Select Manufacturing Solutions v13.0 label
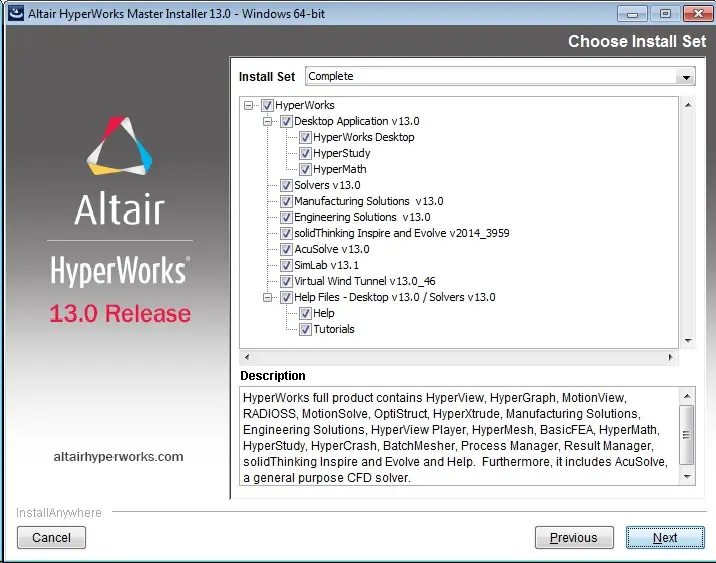 [x=369, y=201]
